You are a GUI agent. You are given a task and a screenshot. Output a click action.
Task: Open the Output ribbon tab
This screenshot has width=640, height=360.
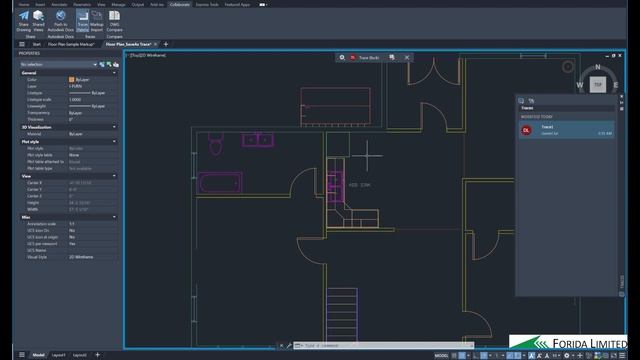(138, 4)
